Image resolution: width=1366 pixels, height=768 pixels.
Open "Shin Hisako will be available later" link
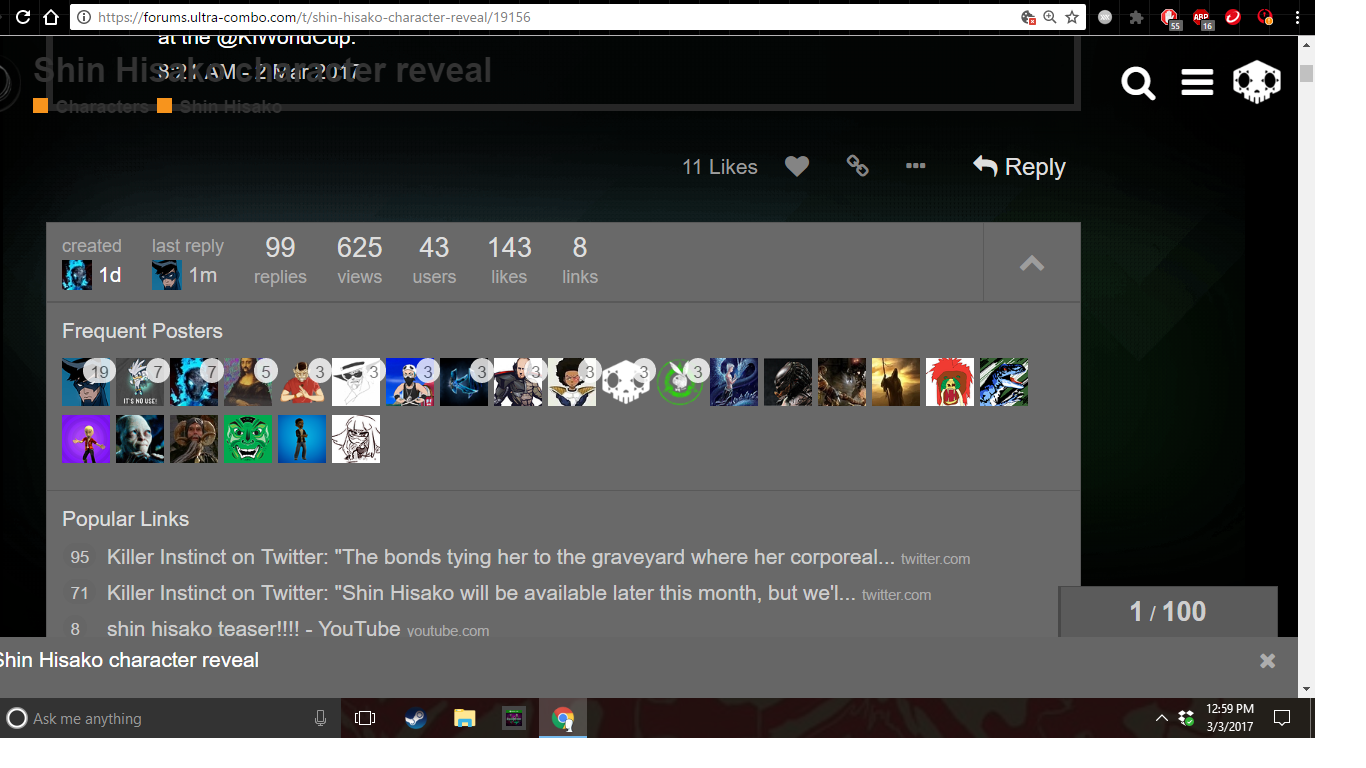click(481, 593)
